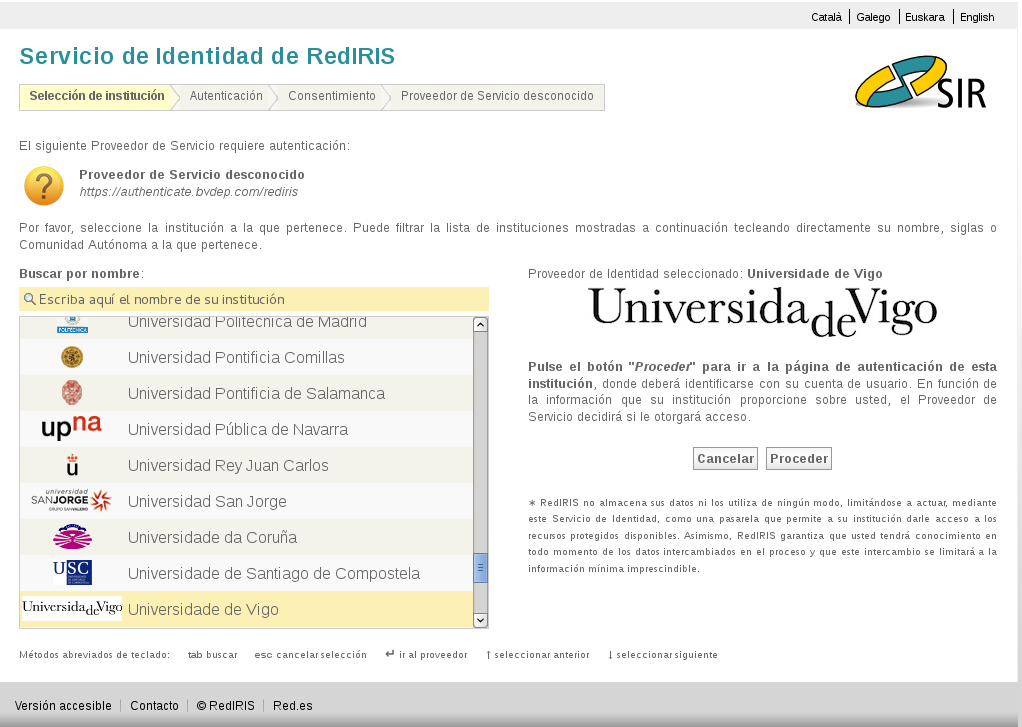Image resolution: width=1022 pixels, height=727 pixels.
Task: Open the © RedIRIS footer link
Action: click(226, 705)
